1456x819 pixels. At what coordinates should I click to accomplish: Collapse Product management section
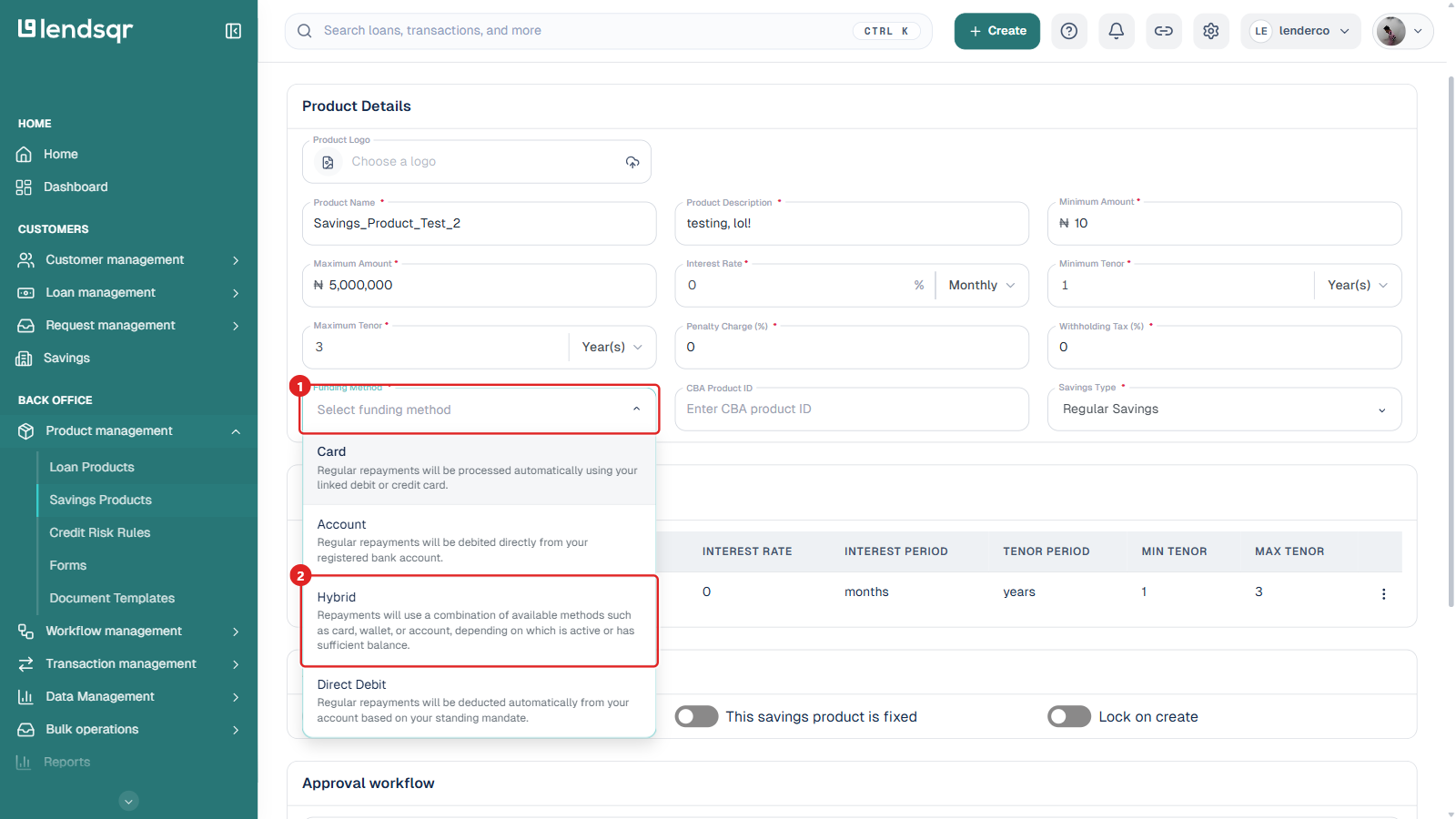click(x=128, y=431)
